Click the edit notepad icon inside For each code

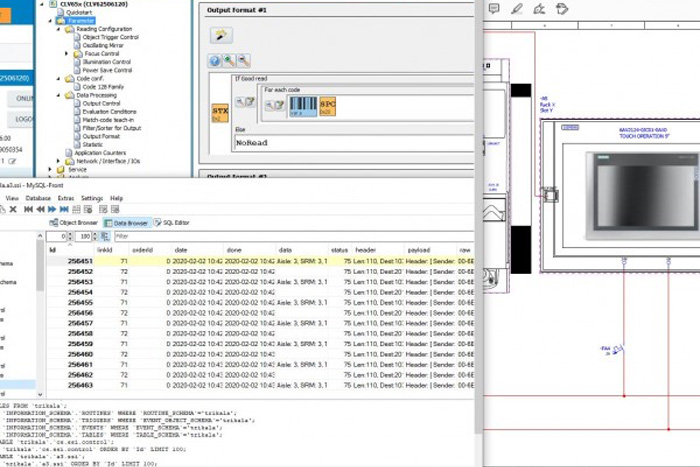click(279, 105)
